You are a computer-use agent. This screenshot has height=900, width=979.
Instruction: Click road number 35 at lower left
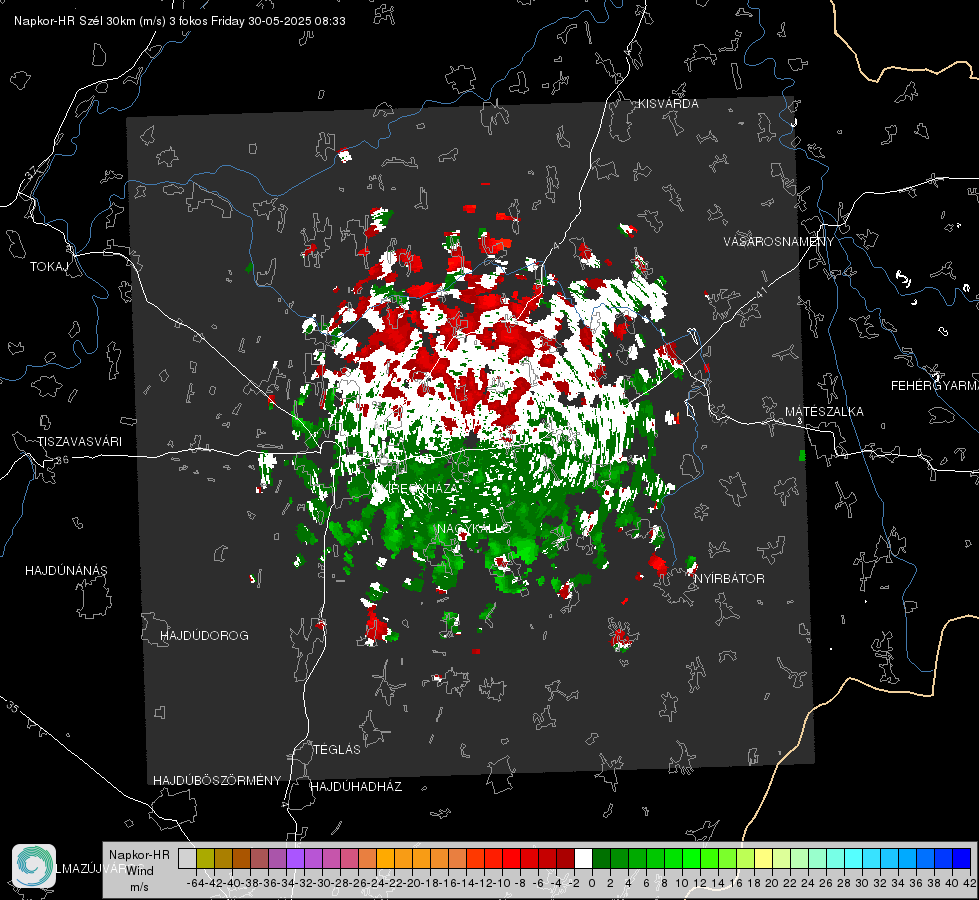(x=12, y=707)
